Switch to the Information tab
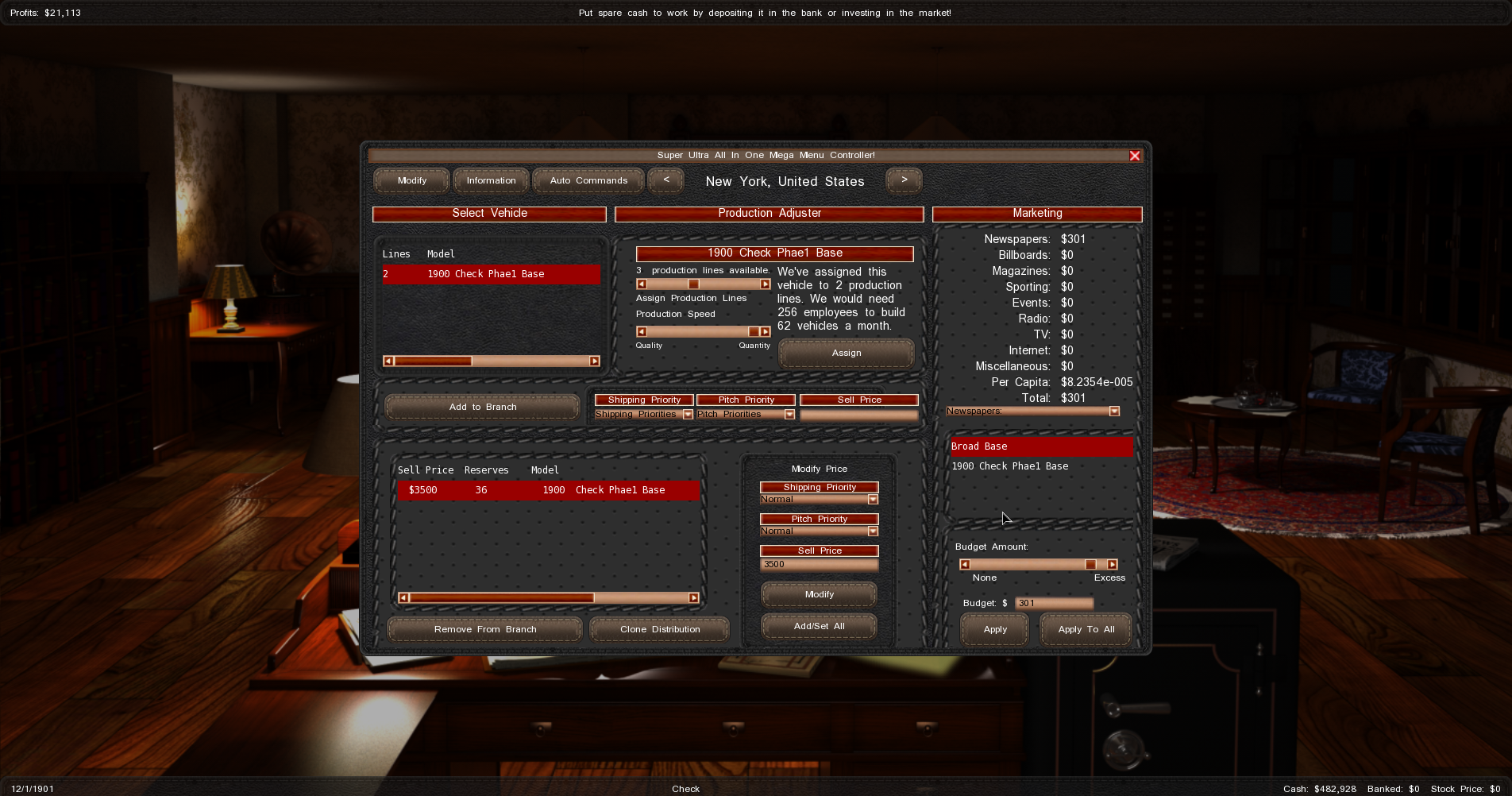This screenshot has height=796, width=1512. pyautogui.click(x=491, y=181)
